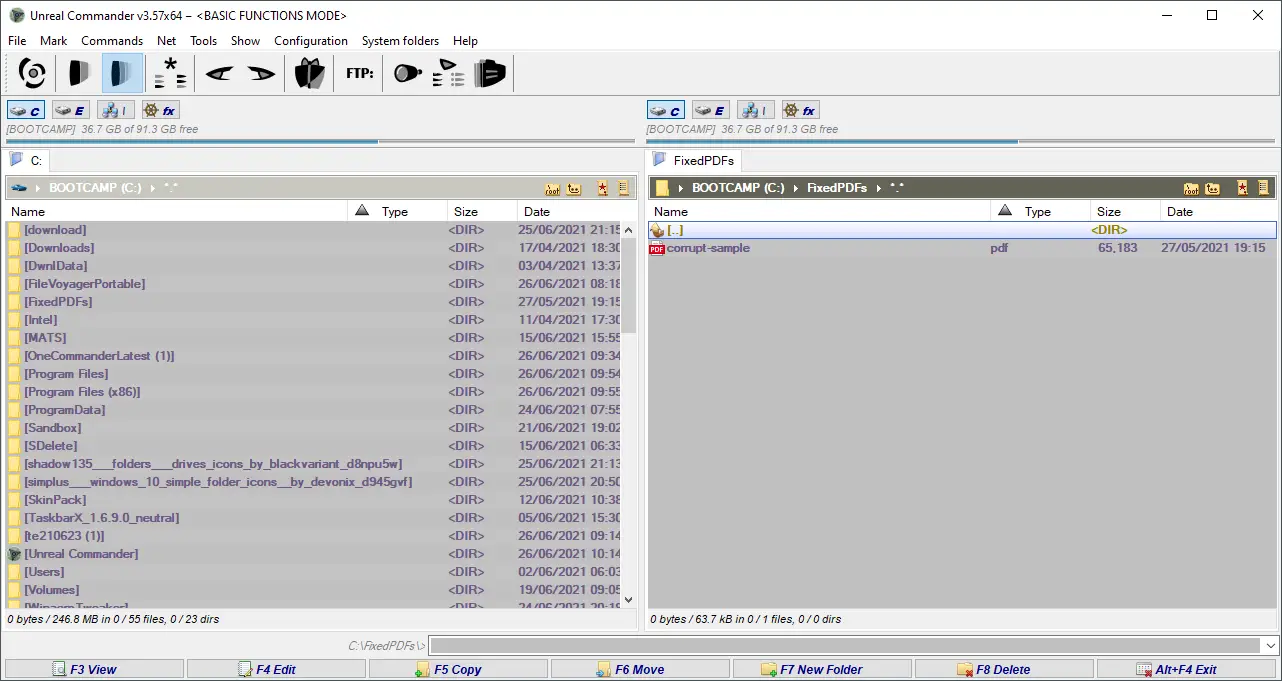Image resolution: width=1282 pixels, height=681 pixels.
Task: Go forward using the right-pointing arrow icon
Action: point(261,73)
